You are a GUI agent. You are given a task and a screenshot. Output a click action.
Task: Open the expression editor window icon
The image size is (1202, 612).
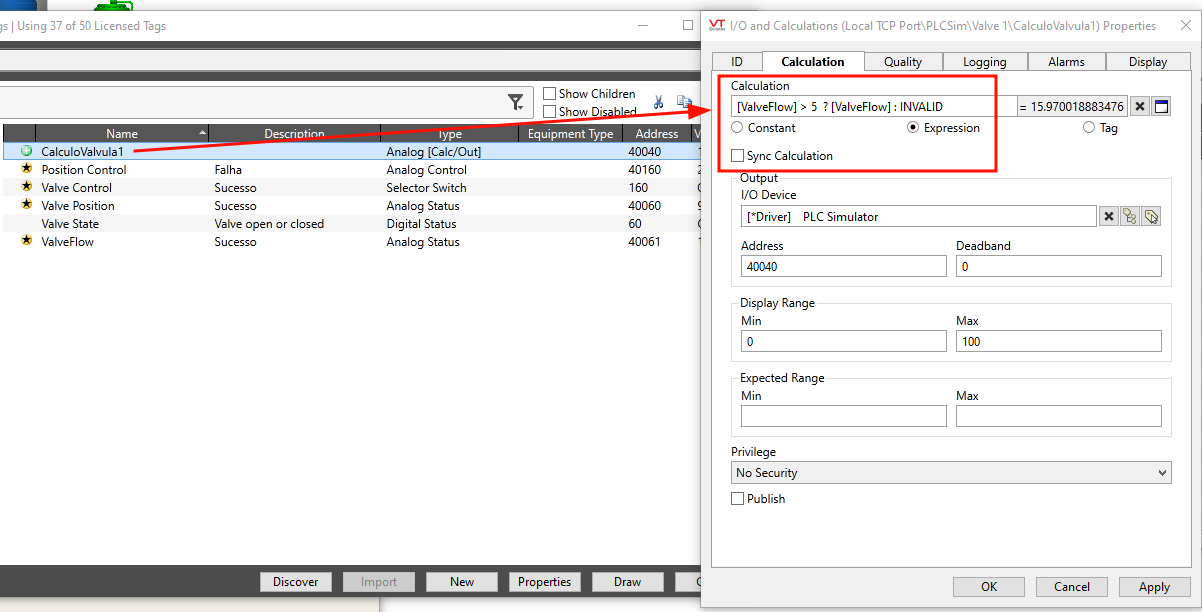point(1161,106)
